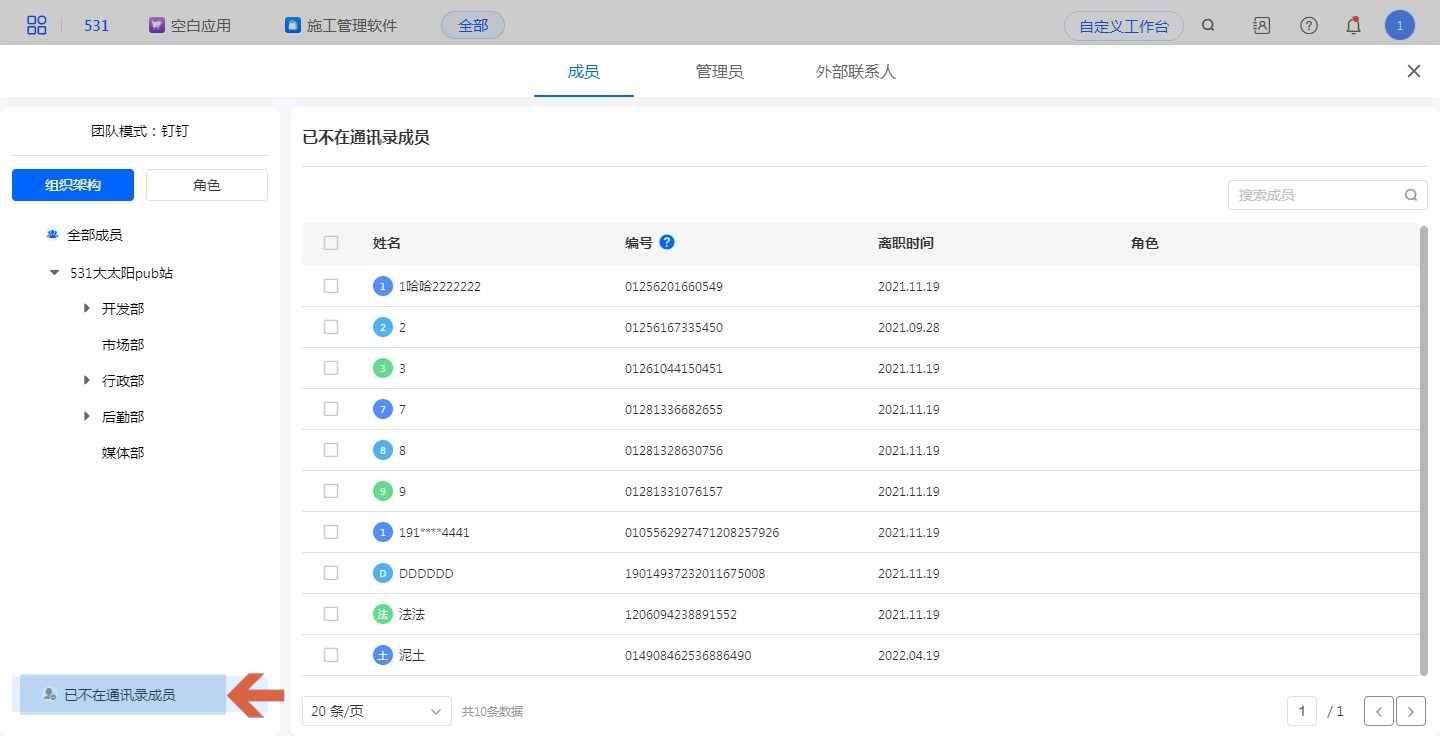Image resolution: width=1440 pixels, height=736 pixels.
Task: Click the 自定义工作台 button
Action: [x=1123, y=26]
